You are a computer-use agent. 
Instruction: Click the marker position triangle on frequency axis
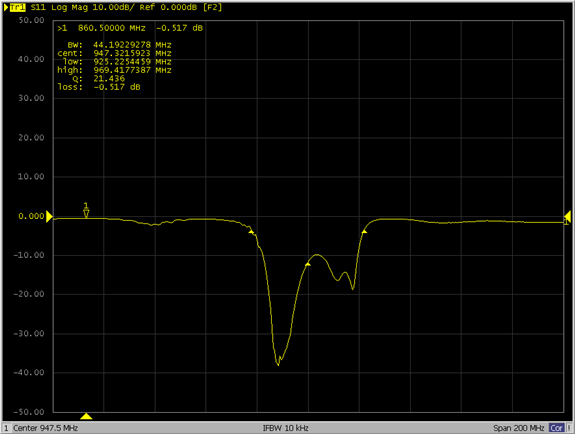[x=86, y=416]
